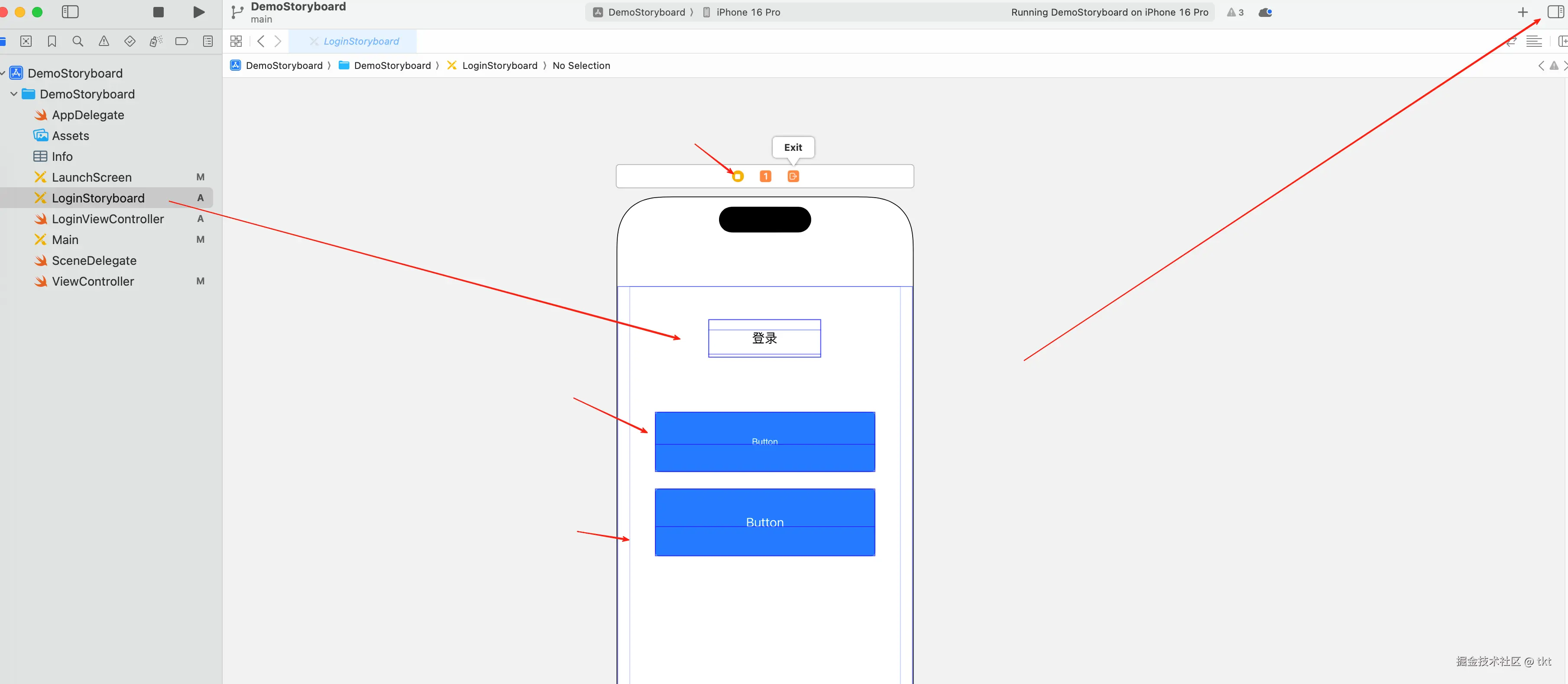Viewport: 1568px width, 684px height.
Task: Open the Report navigator
Action: tap(207, 42)
